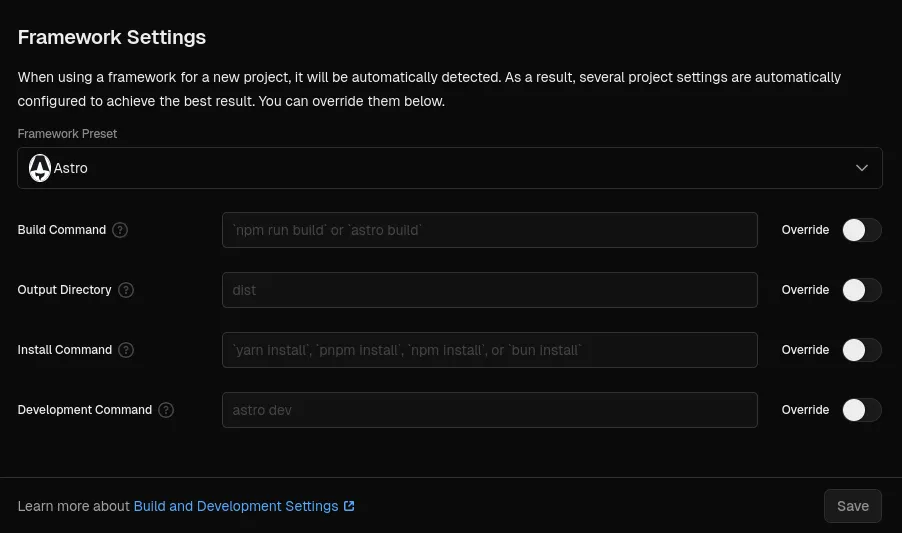Turn on Install Command override
The height and width of the screenshot is (533, 902).
pos(861,350)
